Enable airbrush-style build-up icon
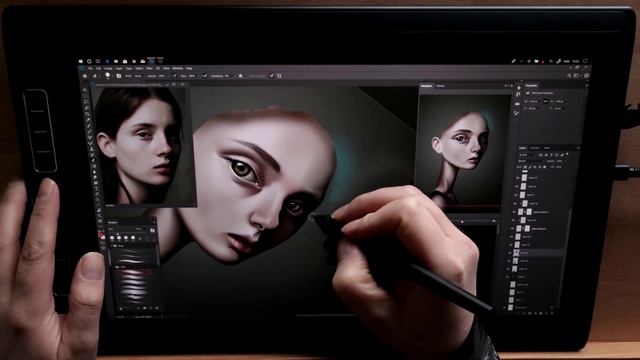The height and width of the screenshot is (360, 640). pos(204,76)
